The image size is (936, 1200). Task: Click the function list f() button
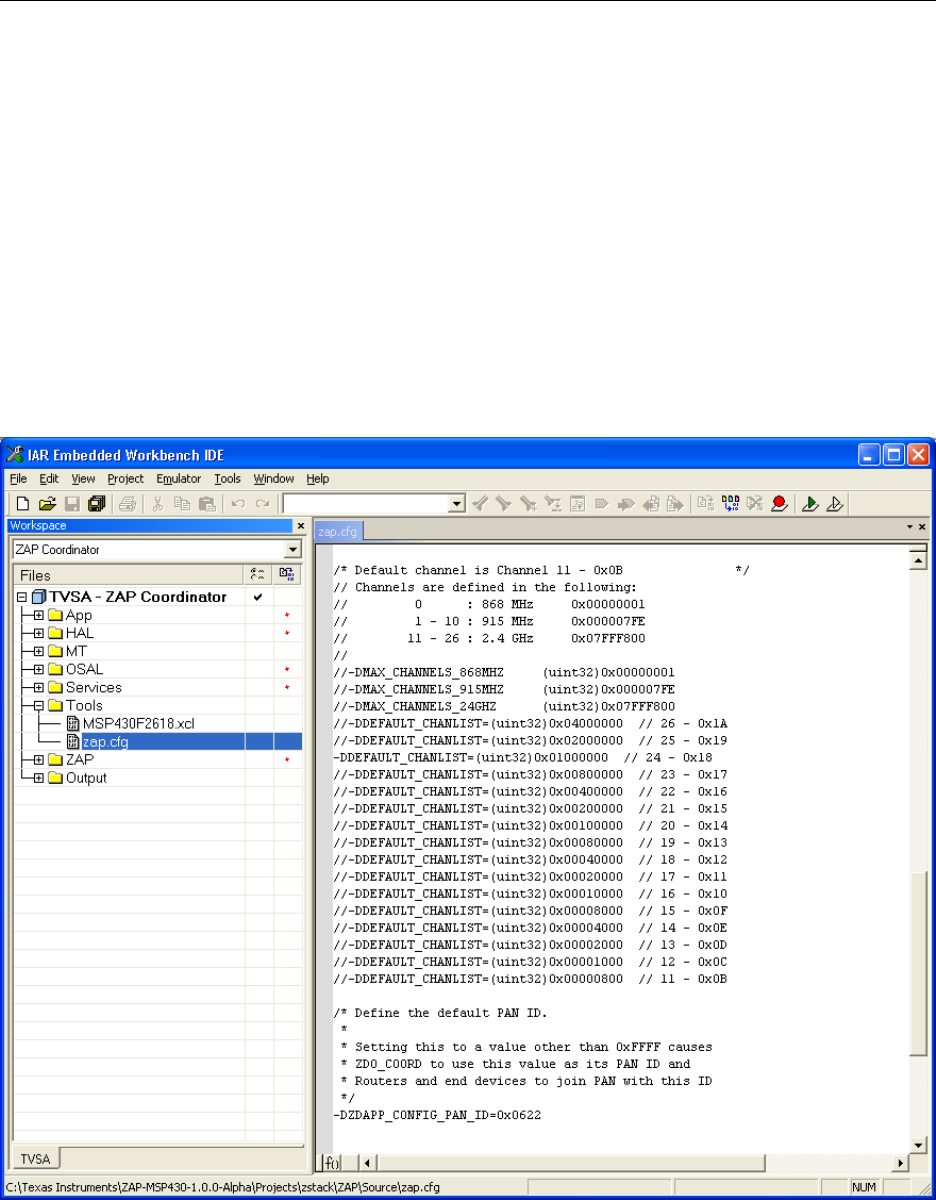[x=331, y=1163]
